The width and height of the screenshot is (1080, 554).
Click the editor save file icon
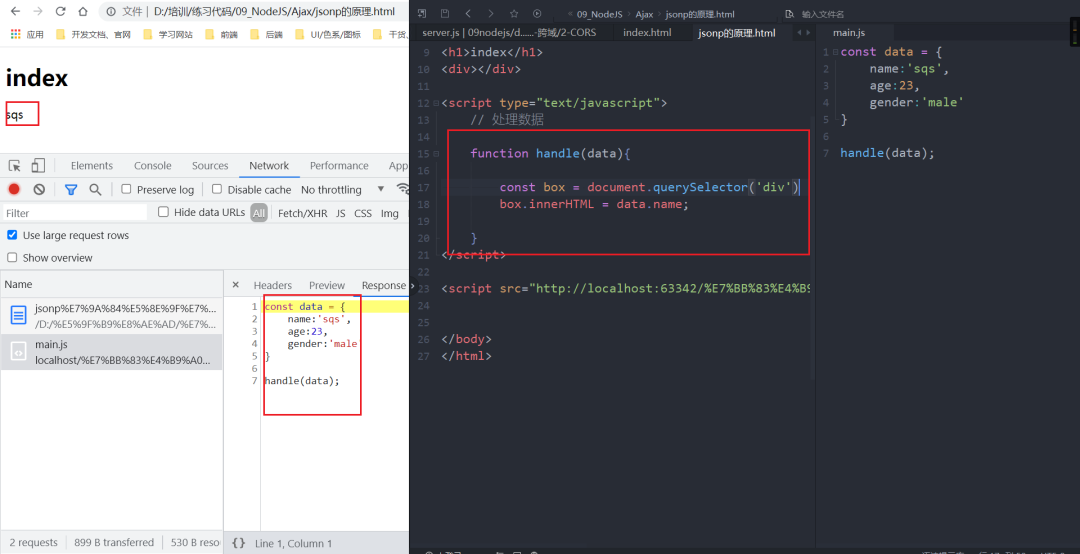point(445,14)
